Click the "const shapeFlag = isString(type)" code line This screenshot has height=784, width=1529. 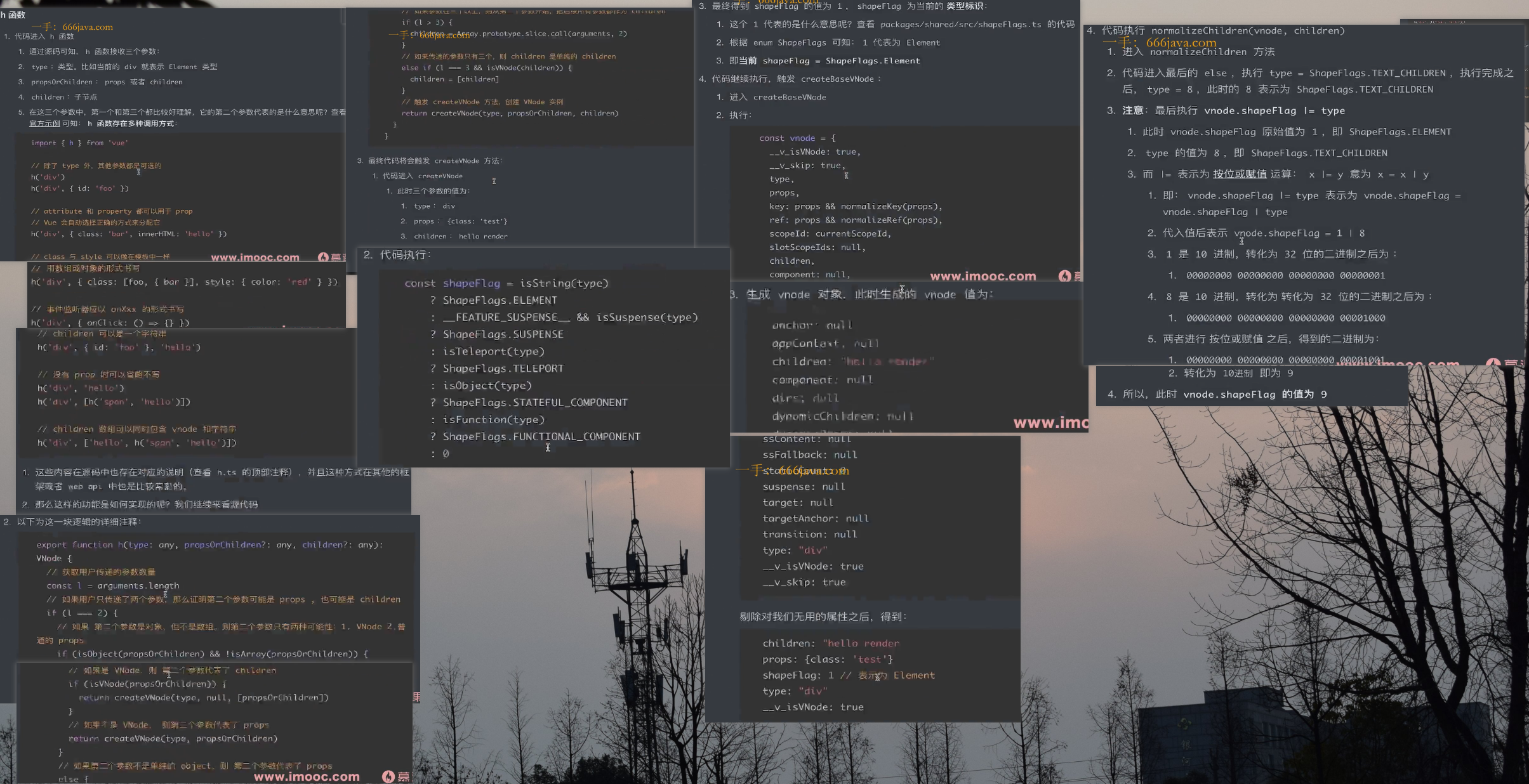[x=506, y=284]
